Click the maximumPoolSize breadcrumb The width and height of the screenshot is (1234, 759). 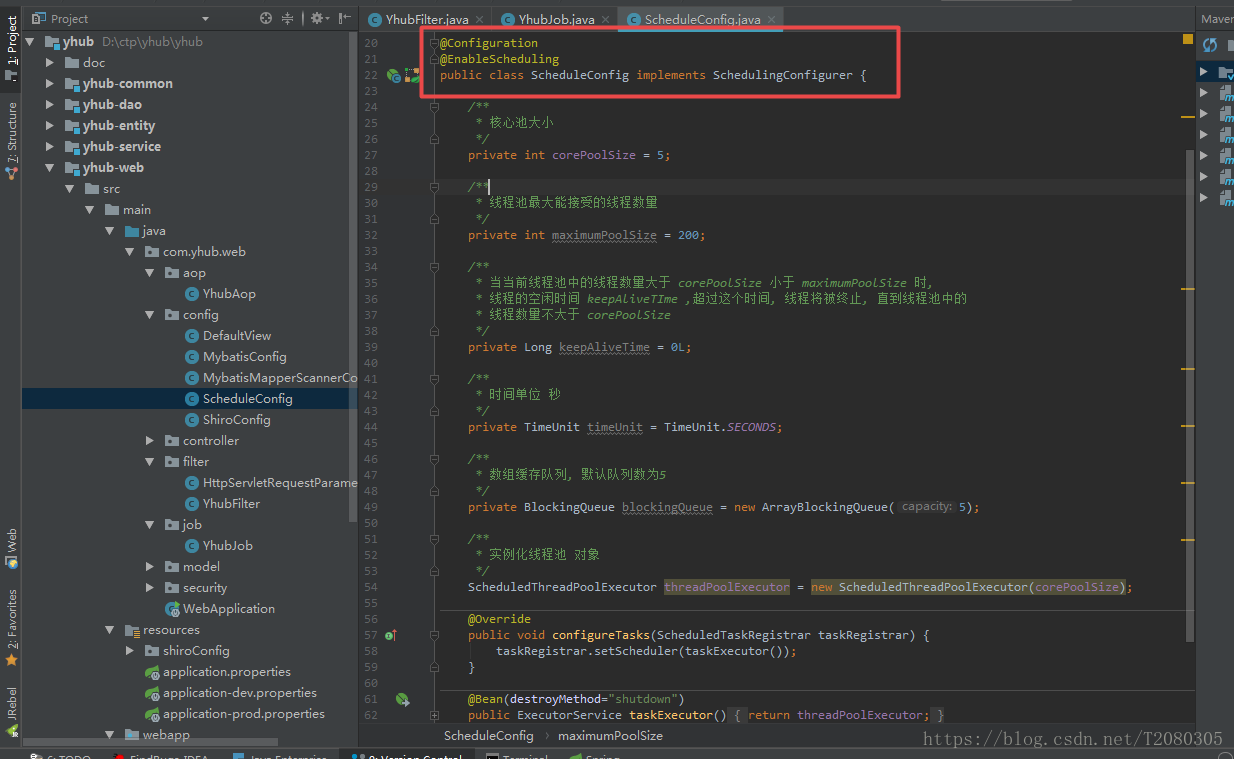click(610, 735)
